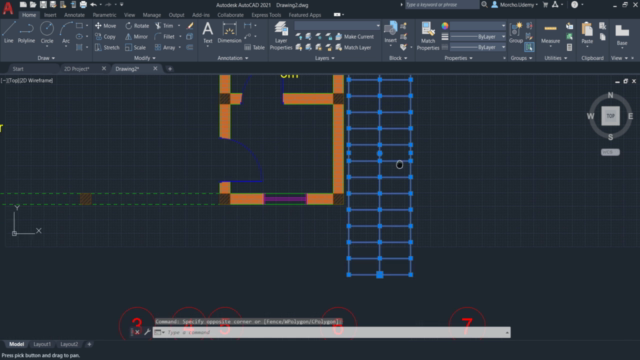Switch to the 2D Project drawing tab
This screenshot has width=640, height=360.
click(x=76, y=69)
